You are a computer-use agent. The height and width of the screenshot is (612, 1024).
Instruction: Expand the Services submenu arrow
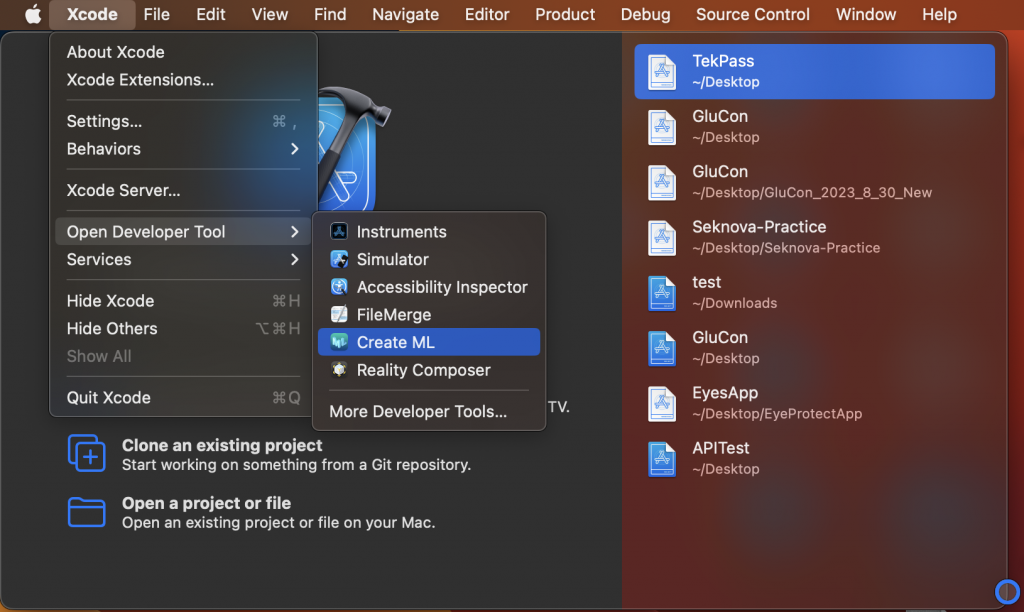(x=295, y=259)
